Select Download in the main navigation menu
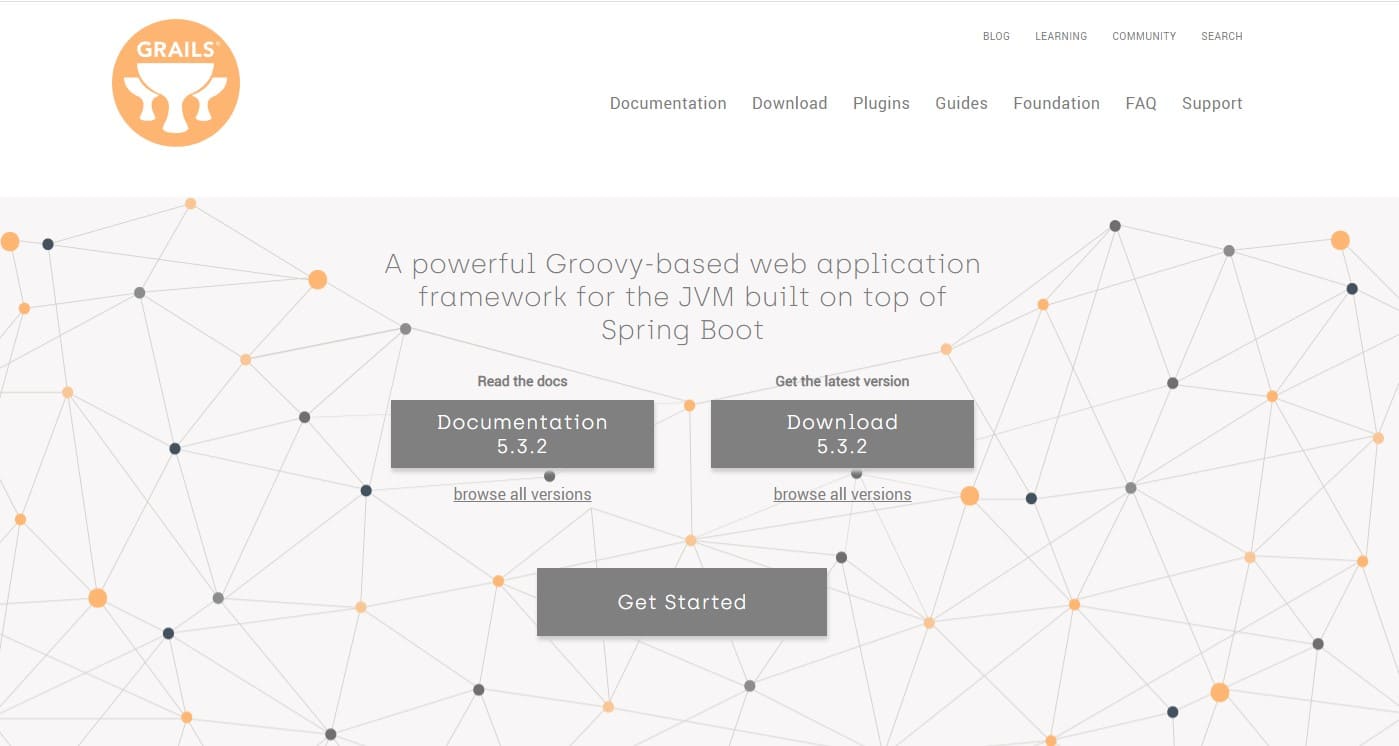 click(x=789, y=103)
